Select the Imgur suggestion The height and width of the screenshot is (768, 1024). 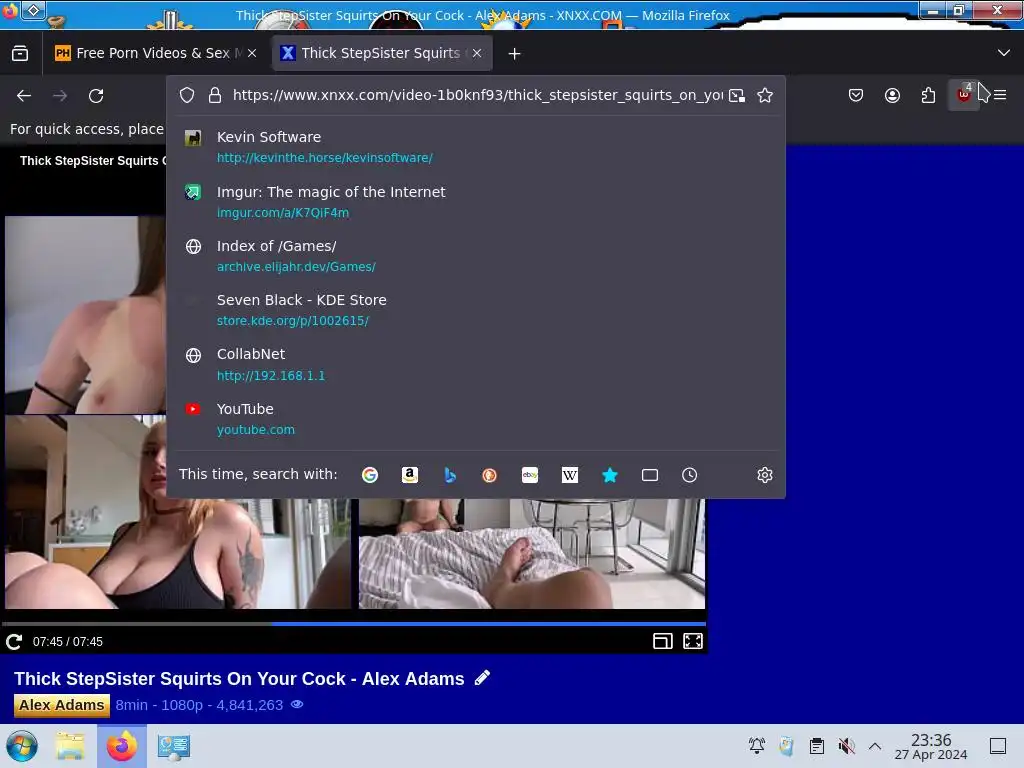[x=475, y=202]
